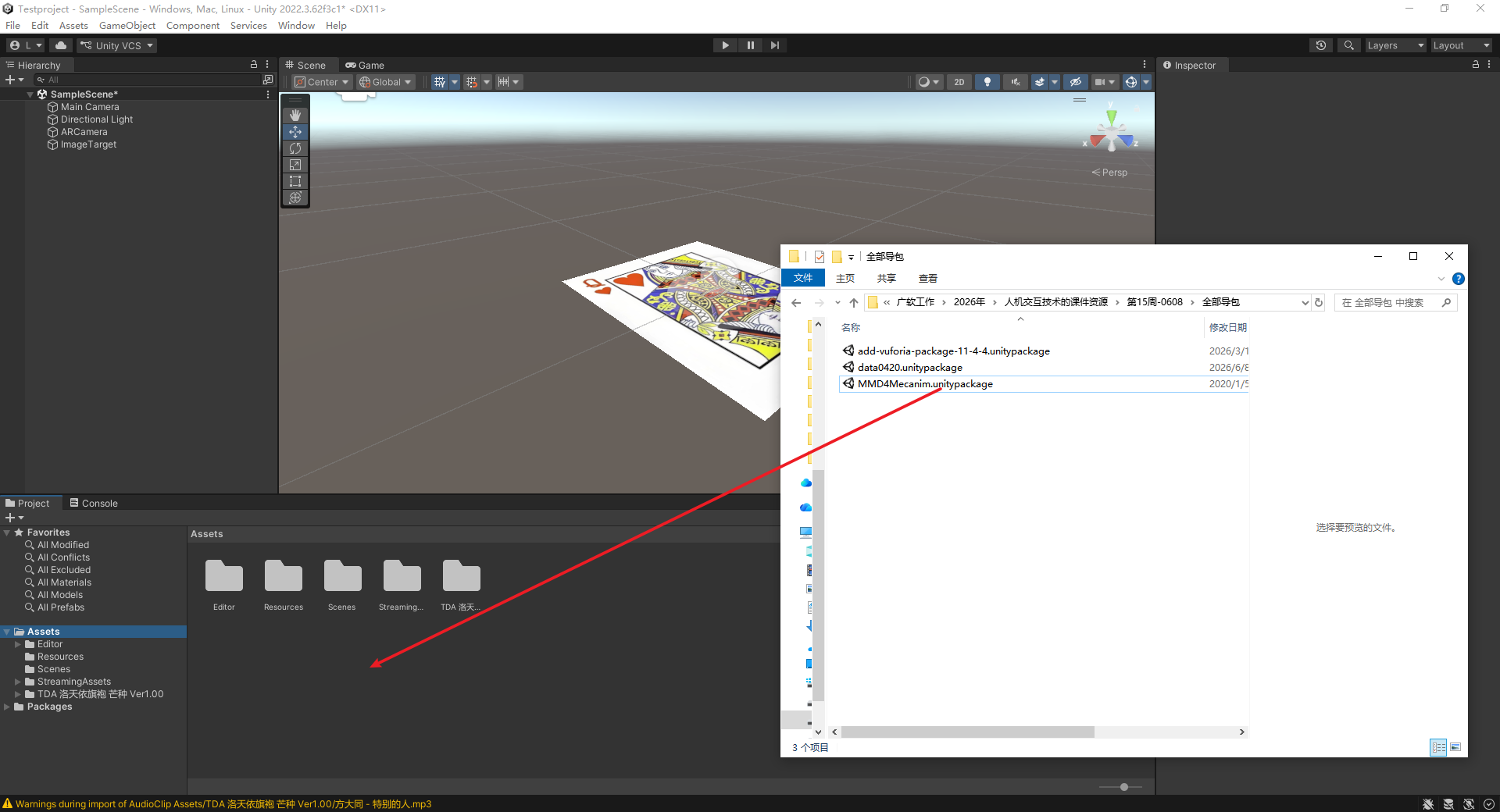Toggle grid visibility in Scene toolbar
The width and height of the screenshot is (1500, 812).
(x=440, y=82)
